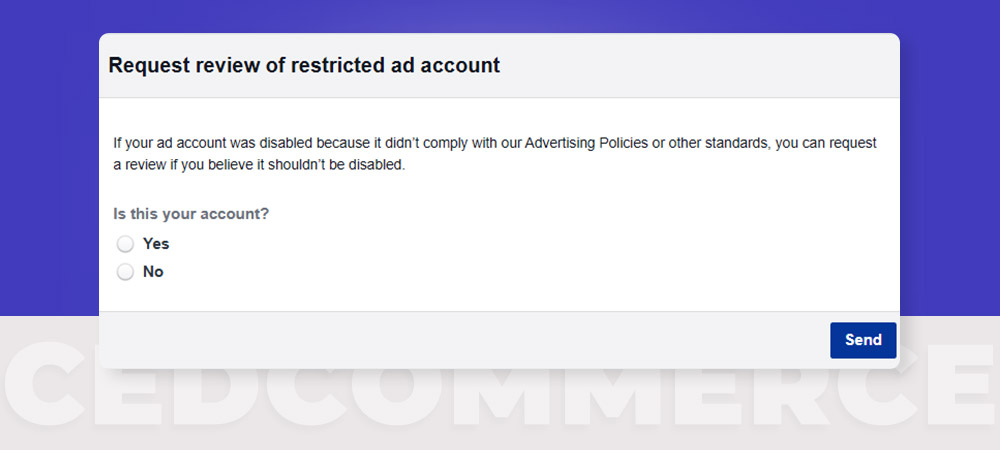1000x450 pixels.
Task: Click the "No" option label text
Action: click(x=153, y=272)
